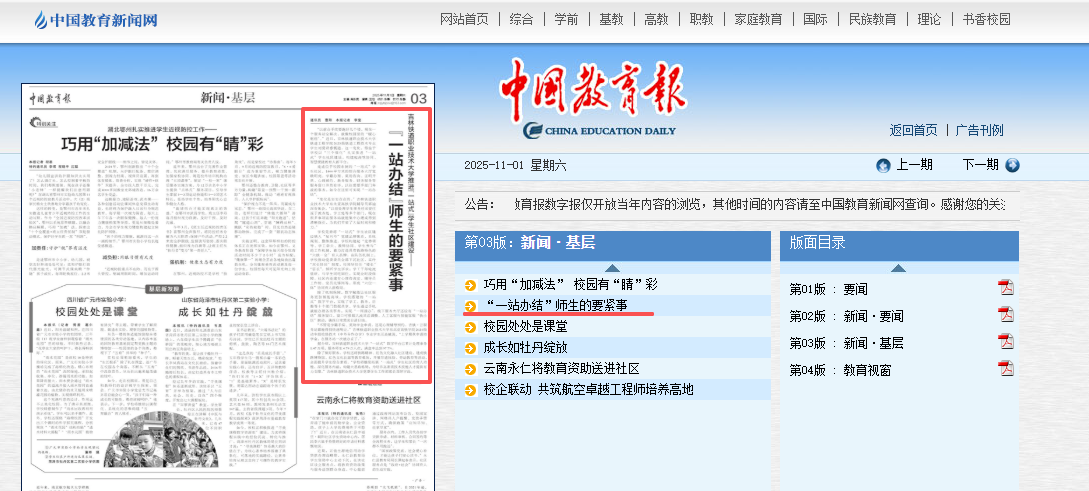Click the right arrow icon beside 下一期
The height and width of the screenshot is (491, 1089).
1012,166
